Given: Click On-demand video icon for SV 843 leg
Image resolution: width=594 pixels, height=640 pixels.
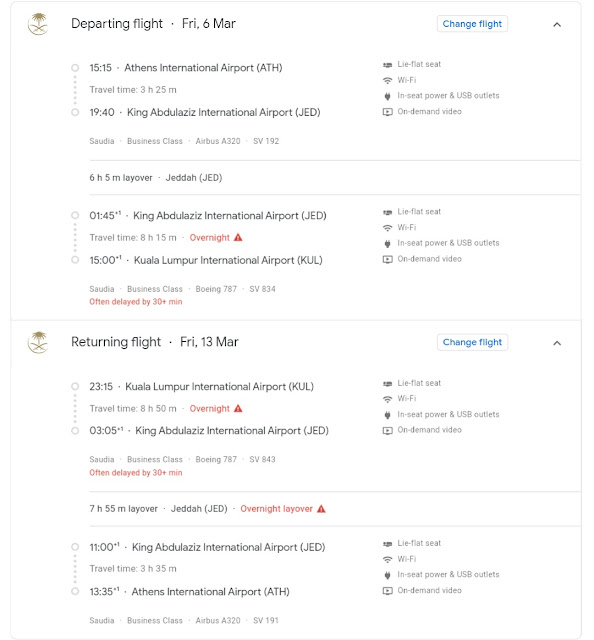Looking at the screenshot, I should [387, 430].
